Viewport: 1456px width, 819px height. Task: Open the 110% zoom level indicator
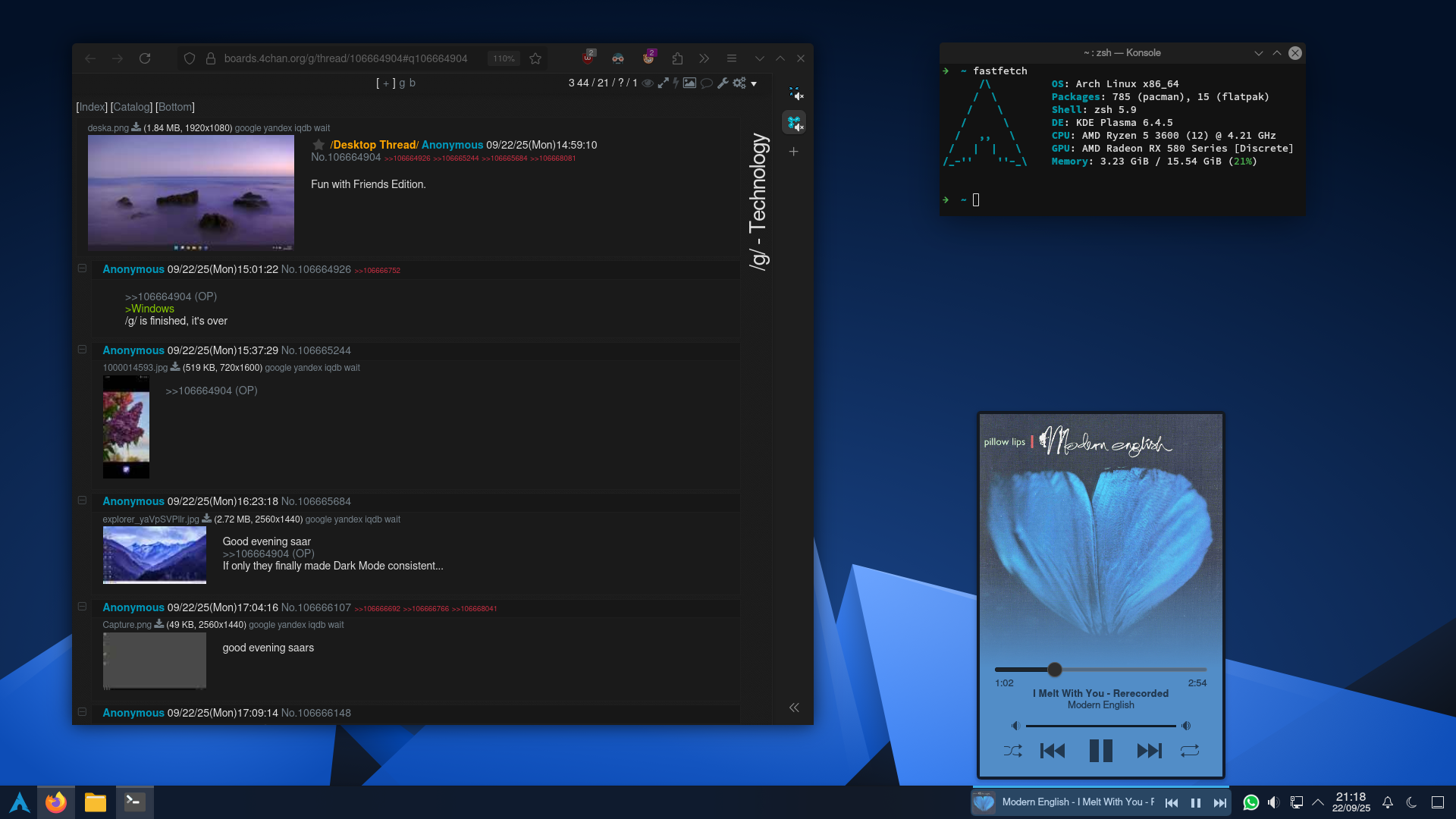pos(504,58)
